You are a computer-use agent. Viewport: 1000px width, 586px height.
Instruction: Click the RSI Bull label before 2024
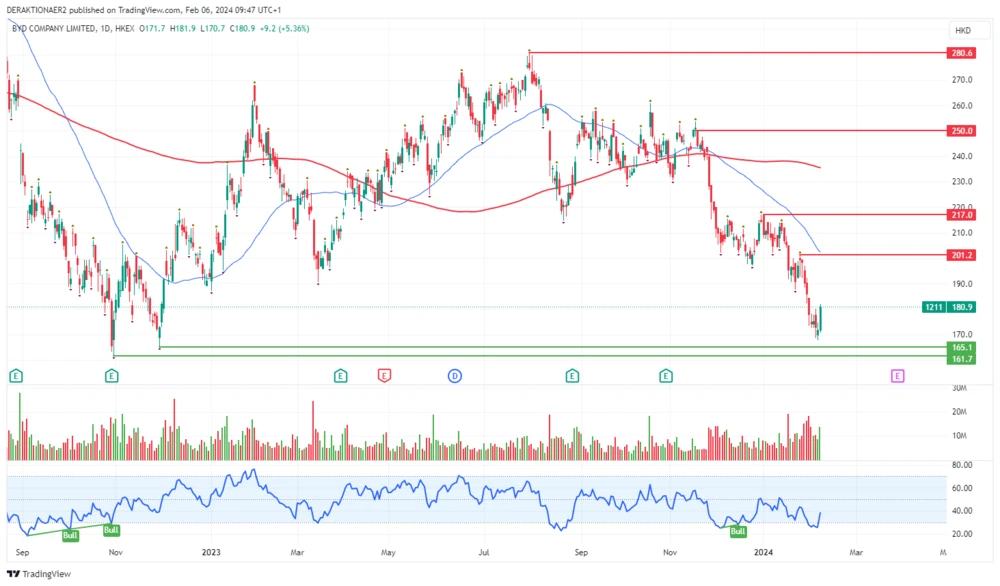[739, 531]
